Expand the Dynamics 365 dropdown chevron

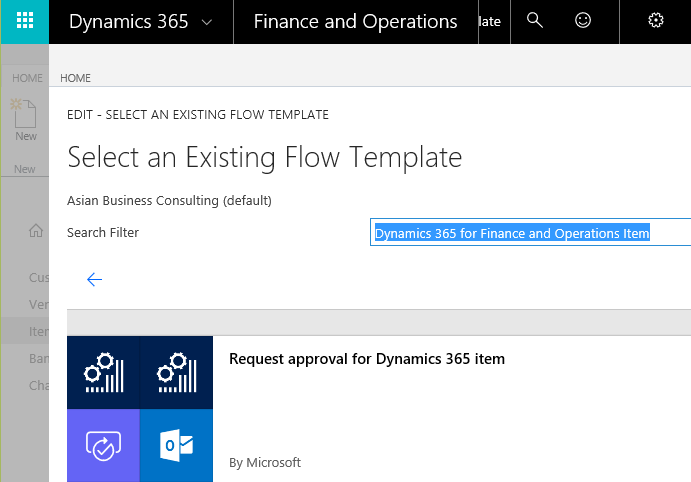(207, 22)
